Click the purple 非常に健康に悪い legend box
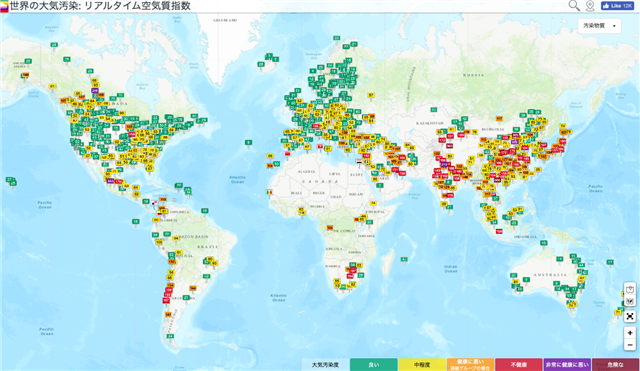This screenshot has width=640, height=371. (567, 365)
